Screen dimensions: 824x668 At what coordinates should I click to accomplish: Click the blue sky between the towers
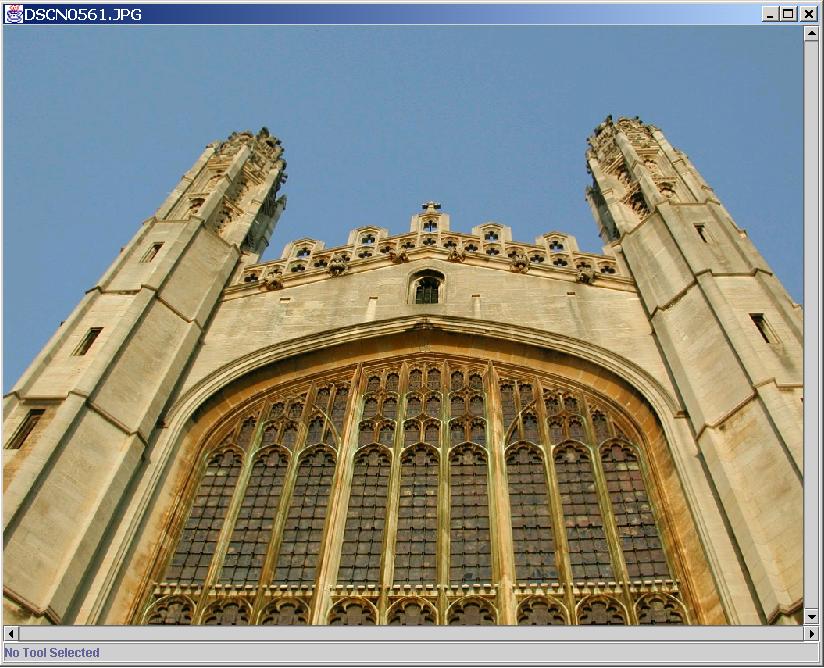(x=430, y=120)
